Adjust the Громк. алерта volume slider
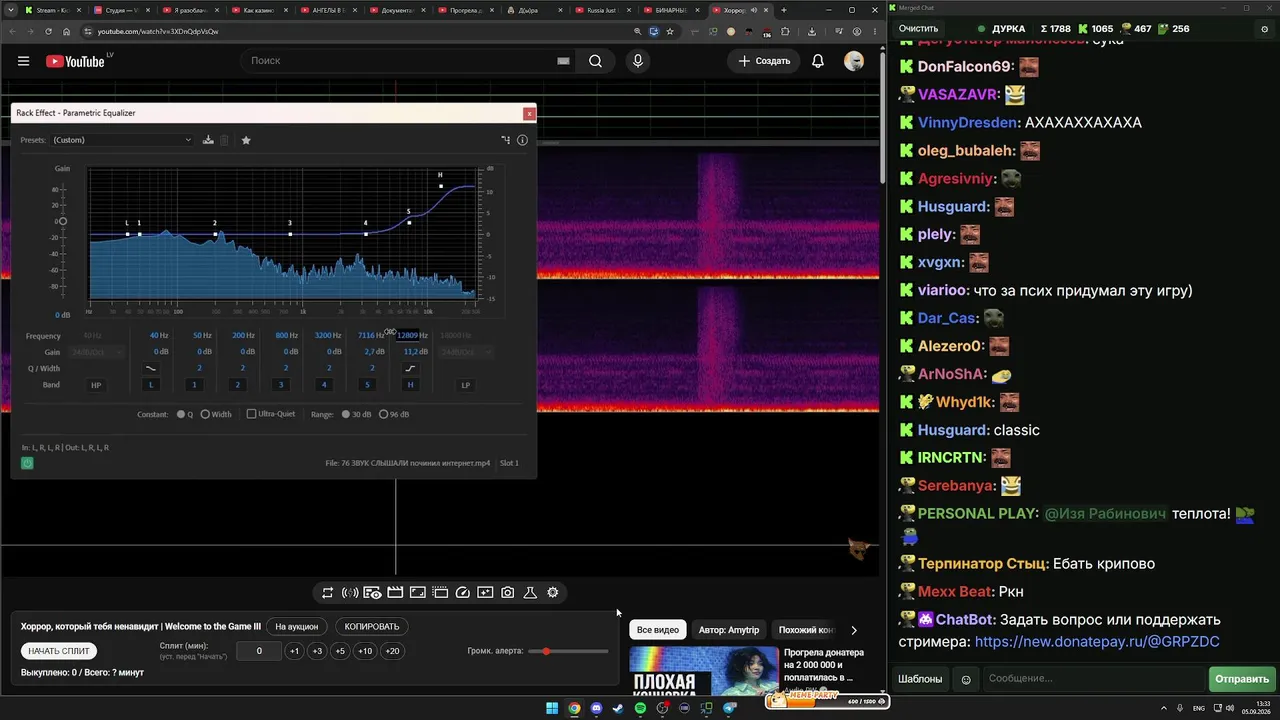 568,651
